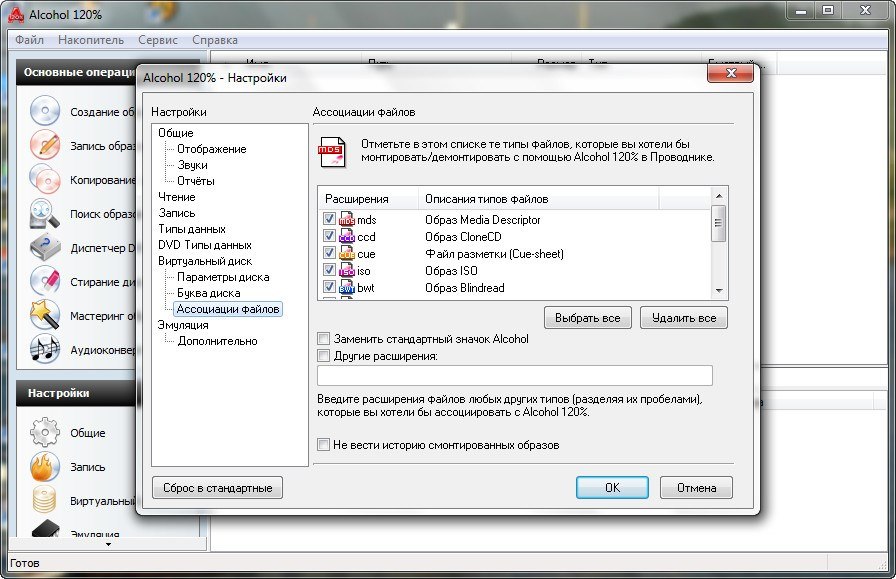Screen dimensions: 896x579
Task: Open the disc erasing icon in sidebar
Action: (45, 281)
